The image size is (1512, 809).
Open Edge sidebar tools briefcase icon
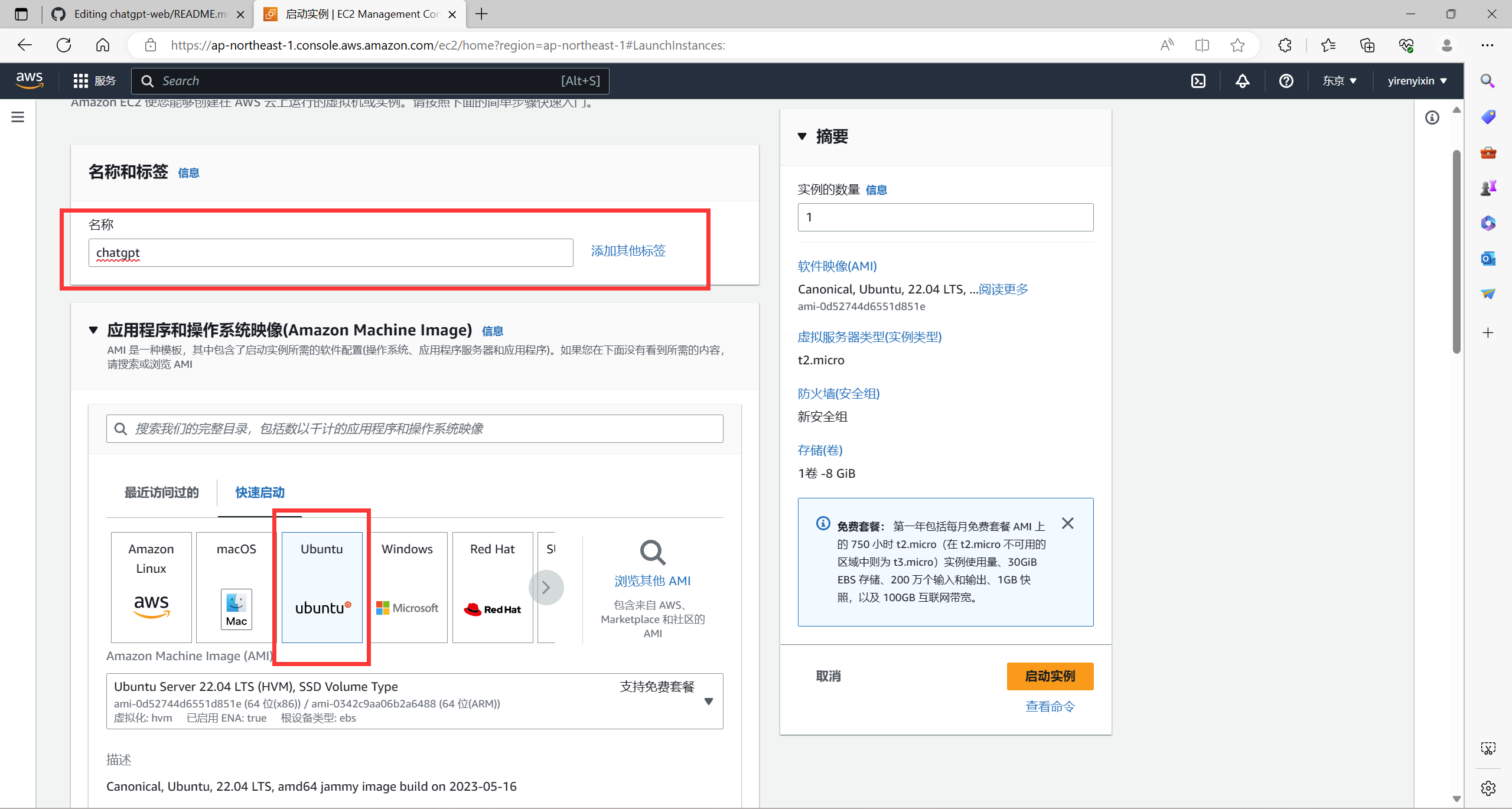(1488, 152)
